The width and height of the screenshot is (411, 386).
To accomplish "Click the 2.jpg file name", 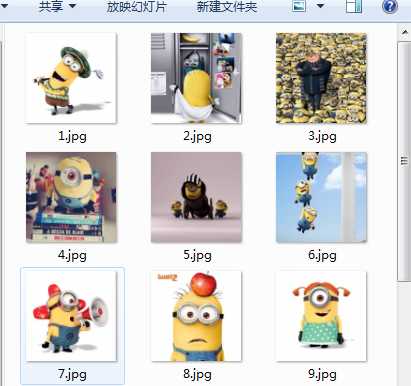I will [x=197, y=136].
